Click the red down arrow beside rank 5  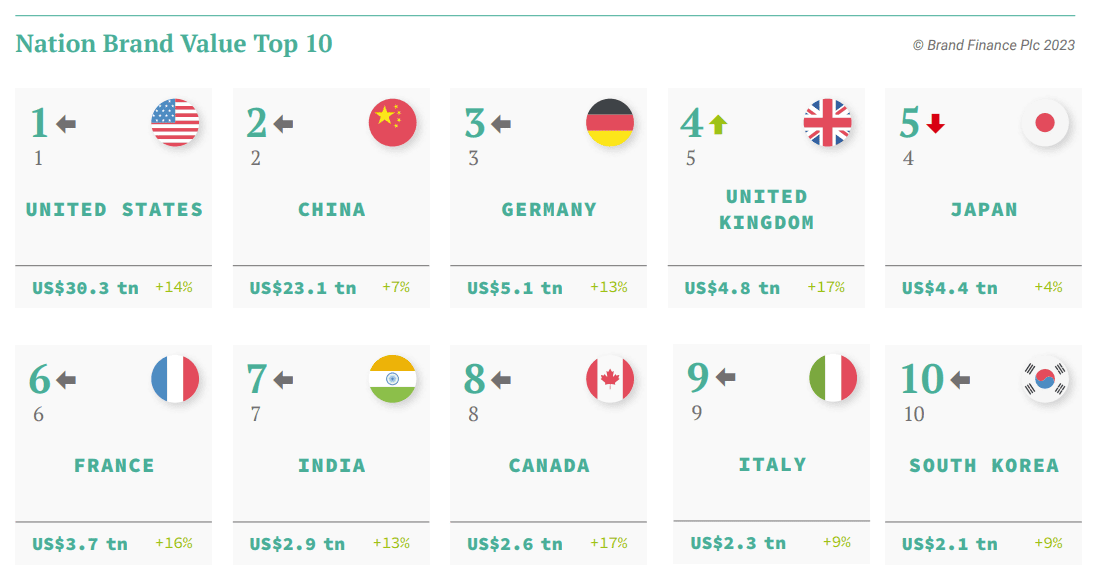936,124
